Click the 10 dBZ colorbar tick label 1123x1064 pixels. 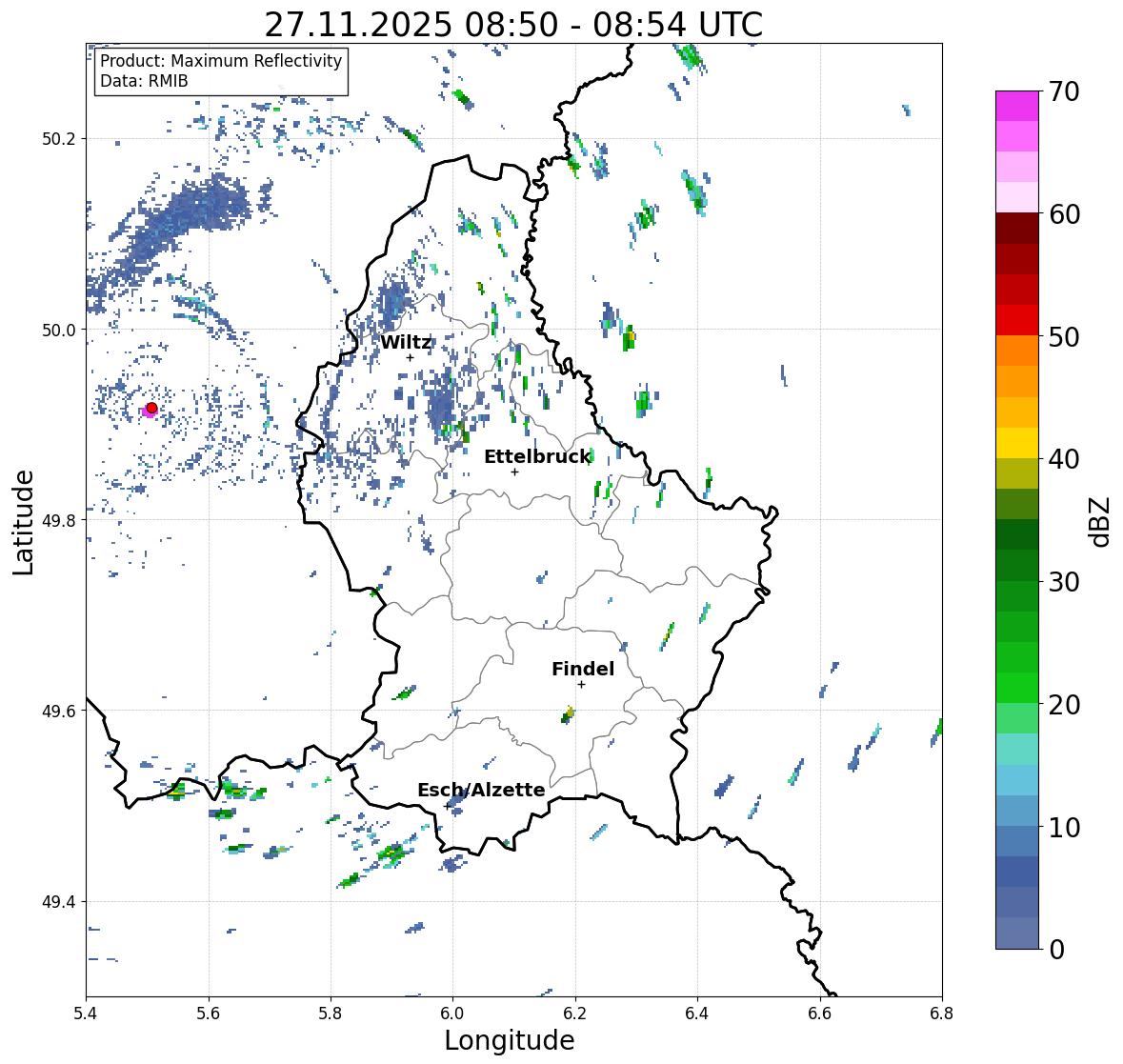click(1064, 827)
